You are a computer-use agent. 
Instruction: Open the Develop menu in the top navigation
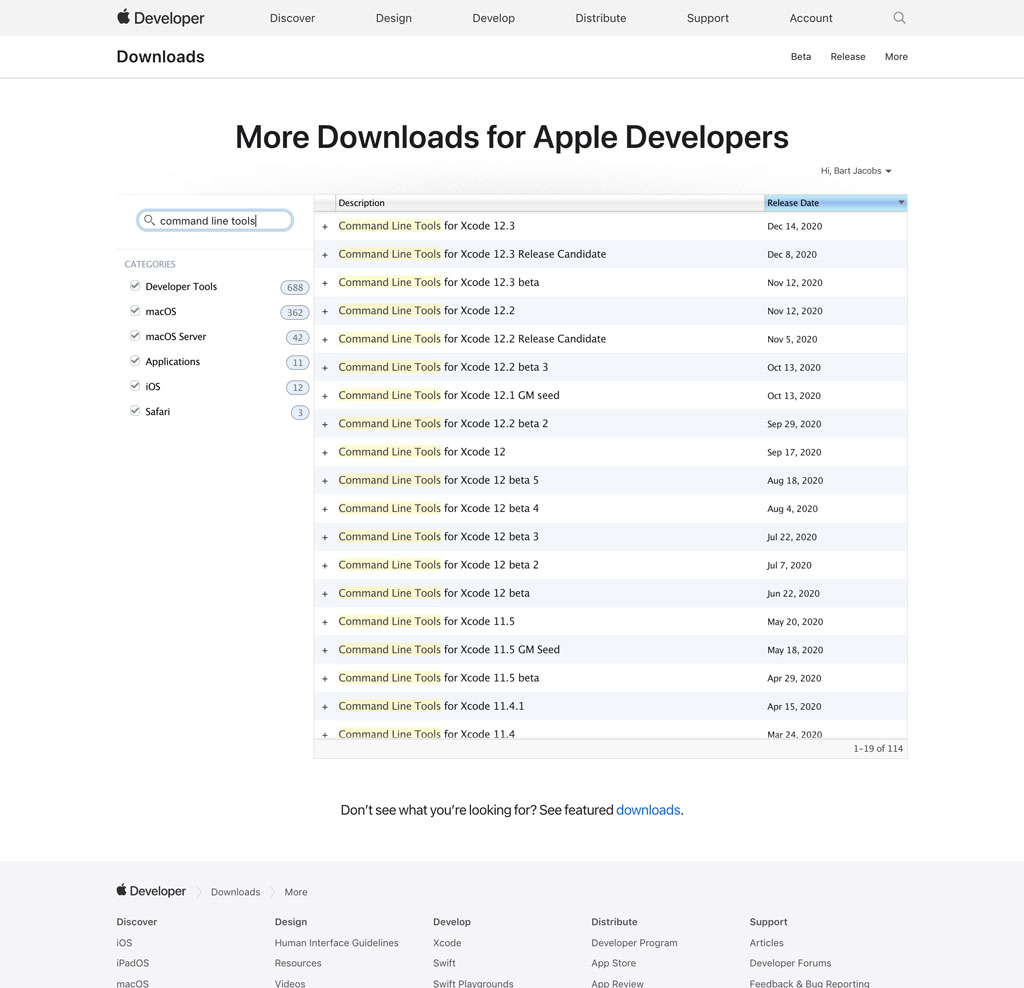coord(493,17)
